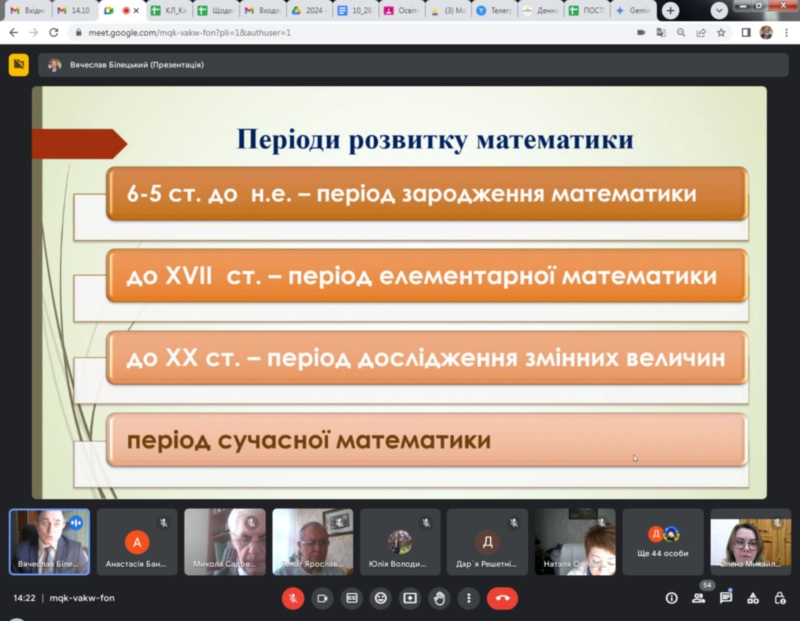
Task: Click the yellow presentation icon top-left
Action: tap(18, 65)
